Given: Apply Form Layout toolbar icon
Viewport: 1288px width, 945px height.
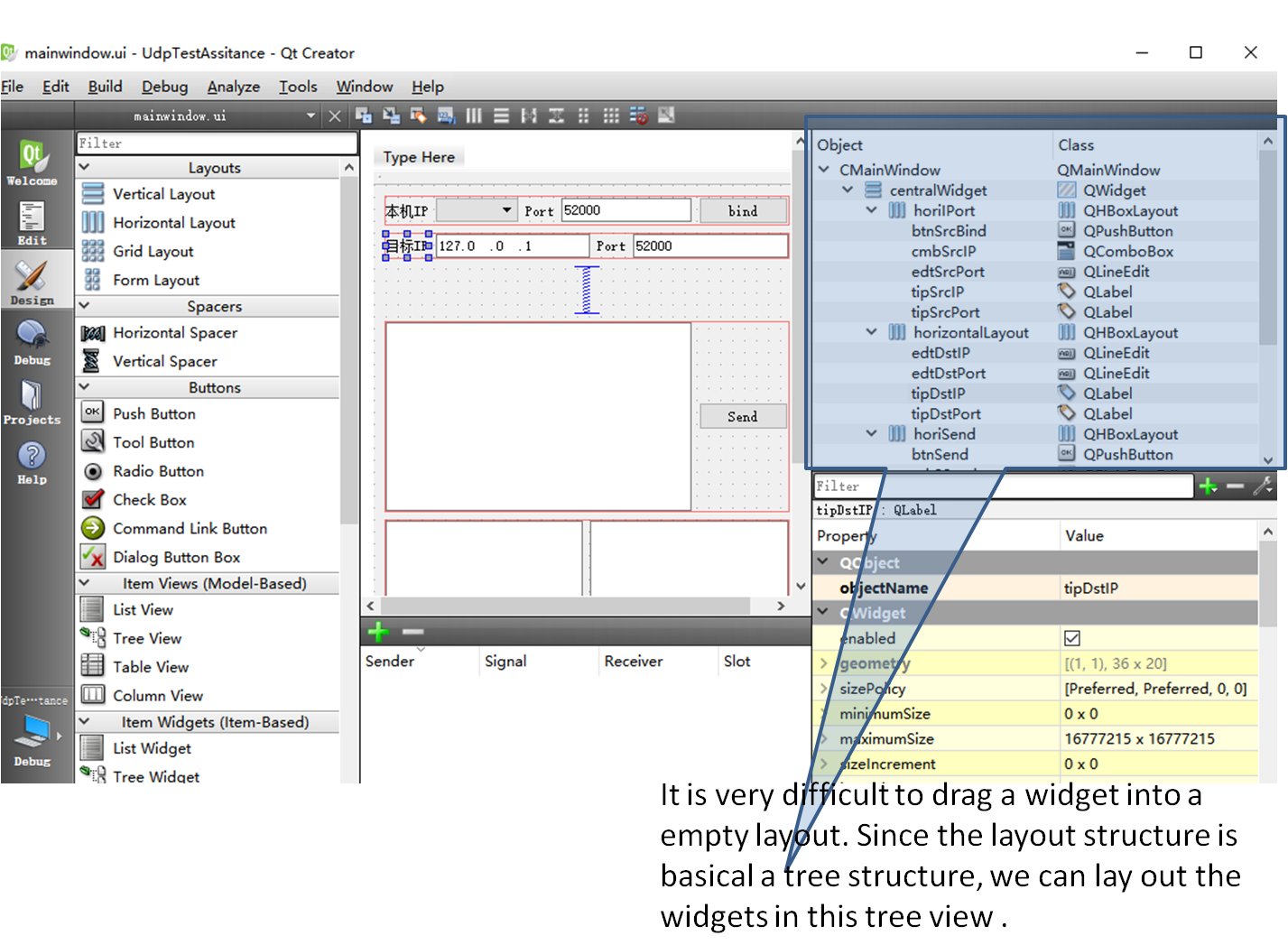Looking at the screenshot, I should (x=583, y=116).
